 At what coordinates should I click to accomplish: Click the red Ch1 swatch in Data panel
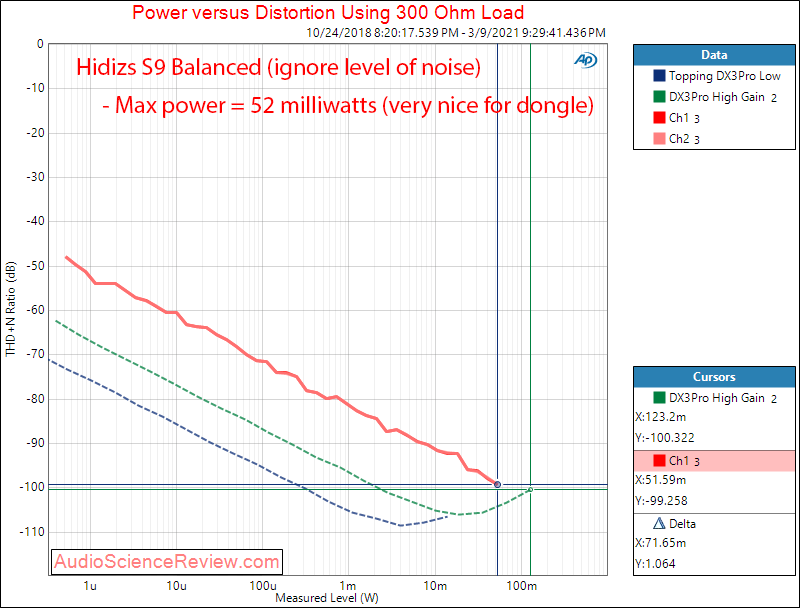pos(659,117)
